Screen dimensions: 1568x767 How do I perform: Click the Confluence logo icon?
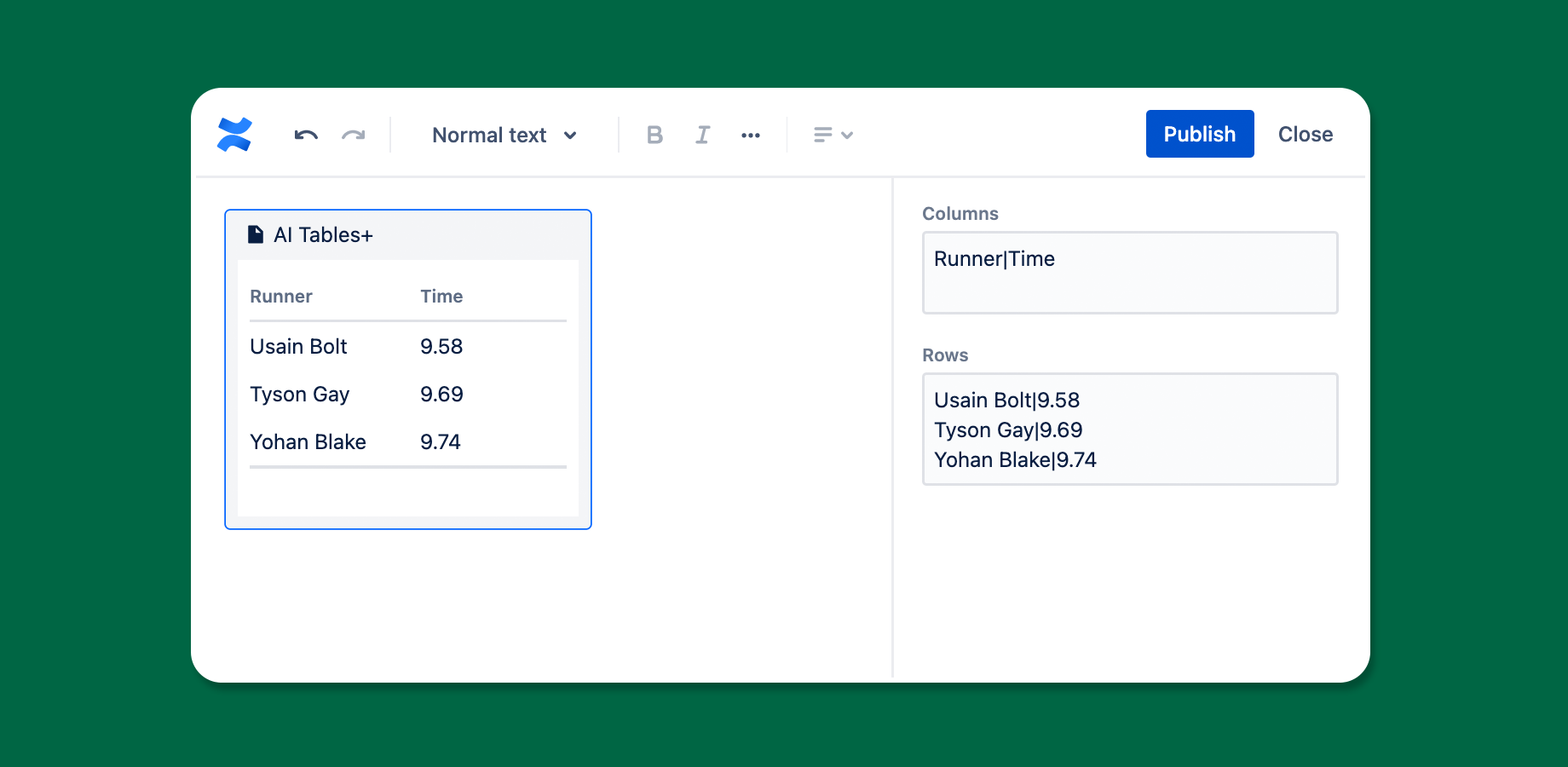click(x=234, y=135)
